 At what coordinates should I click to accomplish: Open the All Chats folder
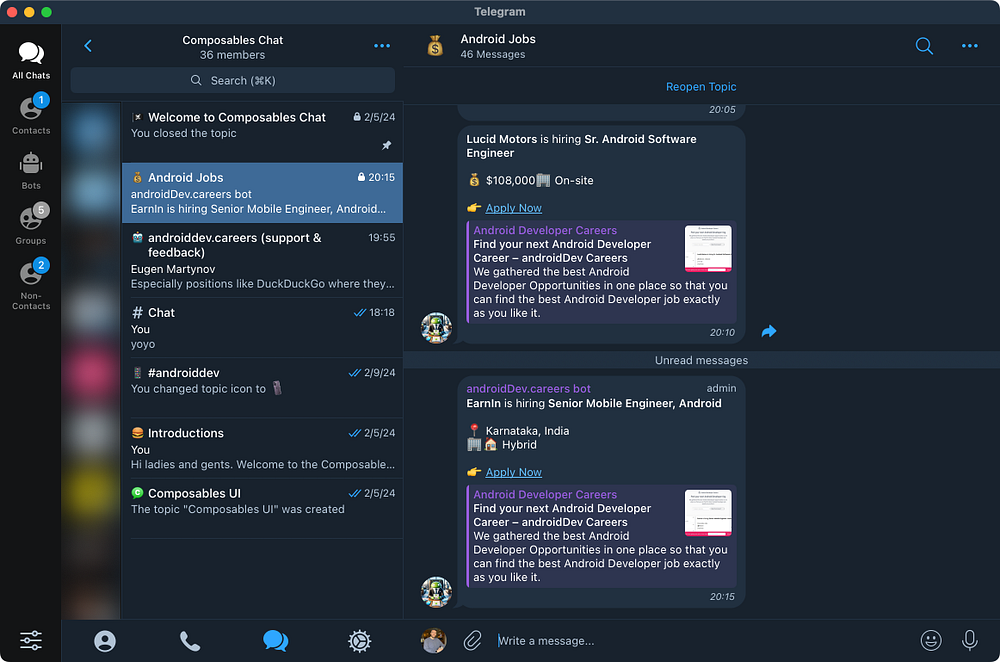31,61
